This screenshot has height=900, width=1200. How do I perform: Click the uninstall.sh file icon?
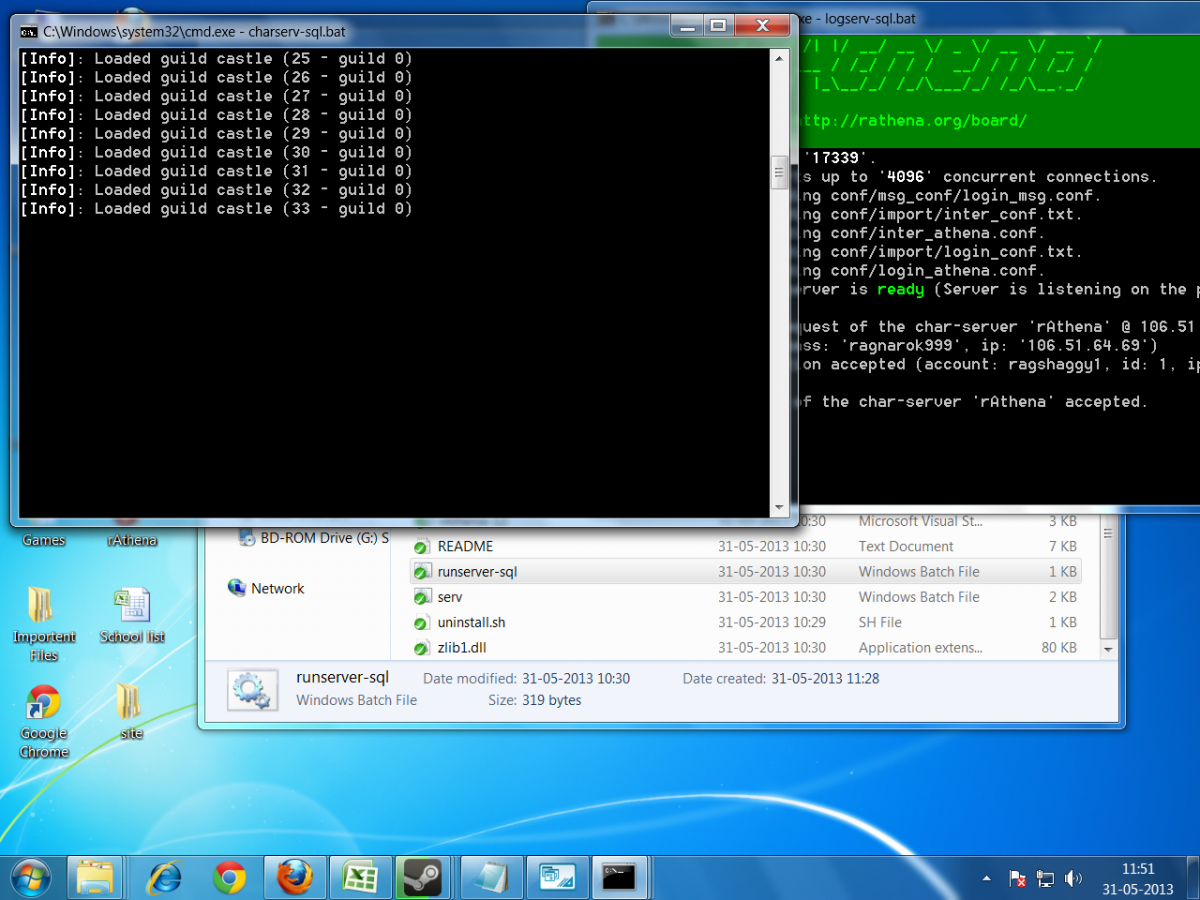(422, 622)
